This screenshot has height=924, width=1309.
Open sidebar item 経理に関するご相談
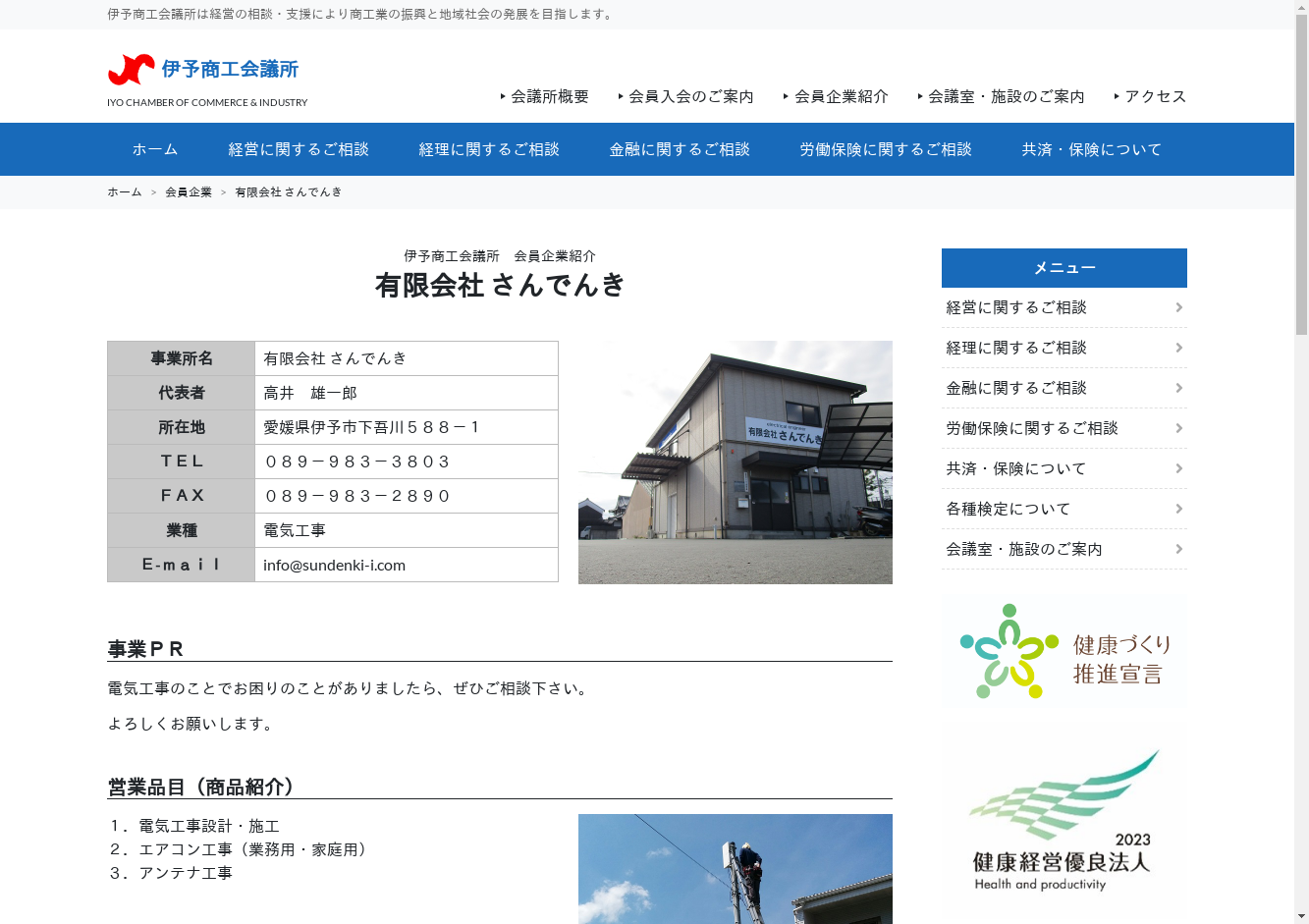pos(1064,348)
